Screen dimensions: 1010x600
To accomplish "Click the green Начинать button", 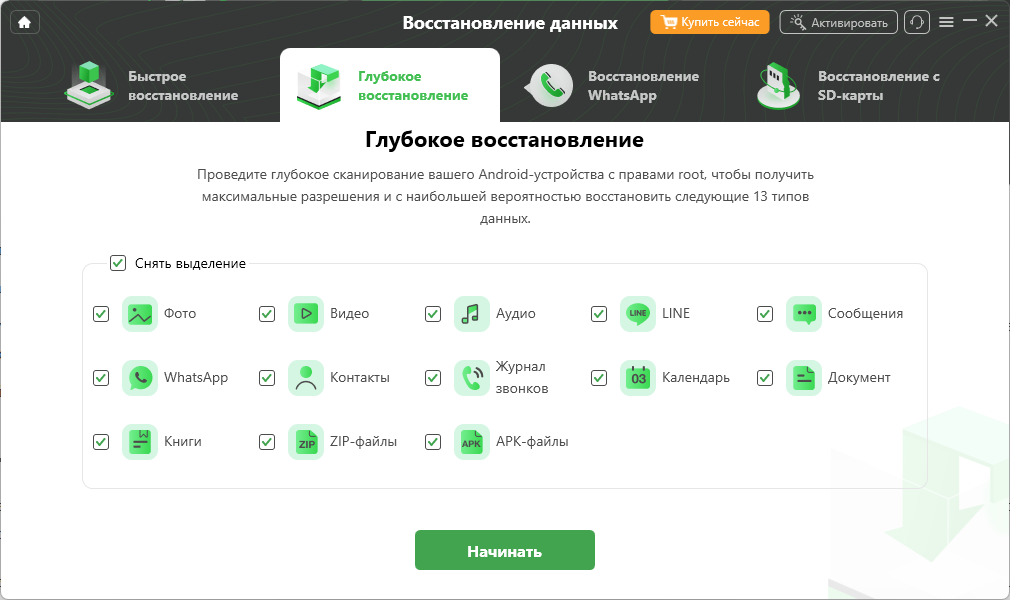I will pyautogui.click(x=504, y=550).
